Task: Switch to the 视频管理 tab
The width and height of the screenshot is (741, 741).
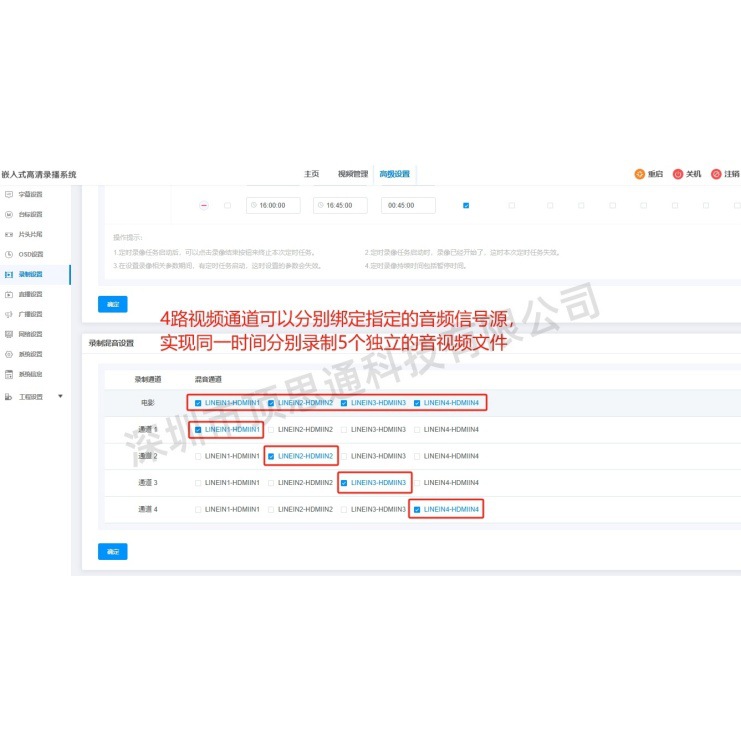Action: 352,174
